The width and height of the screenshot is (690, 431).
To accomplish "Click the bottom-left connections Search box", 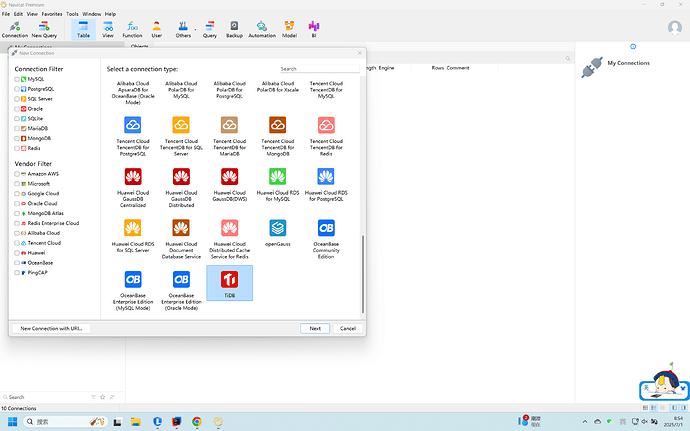I will click(46, 397).
